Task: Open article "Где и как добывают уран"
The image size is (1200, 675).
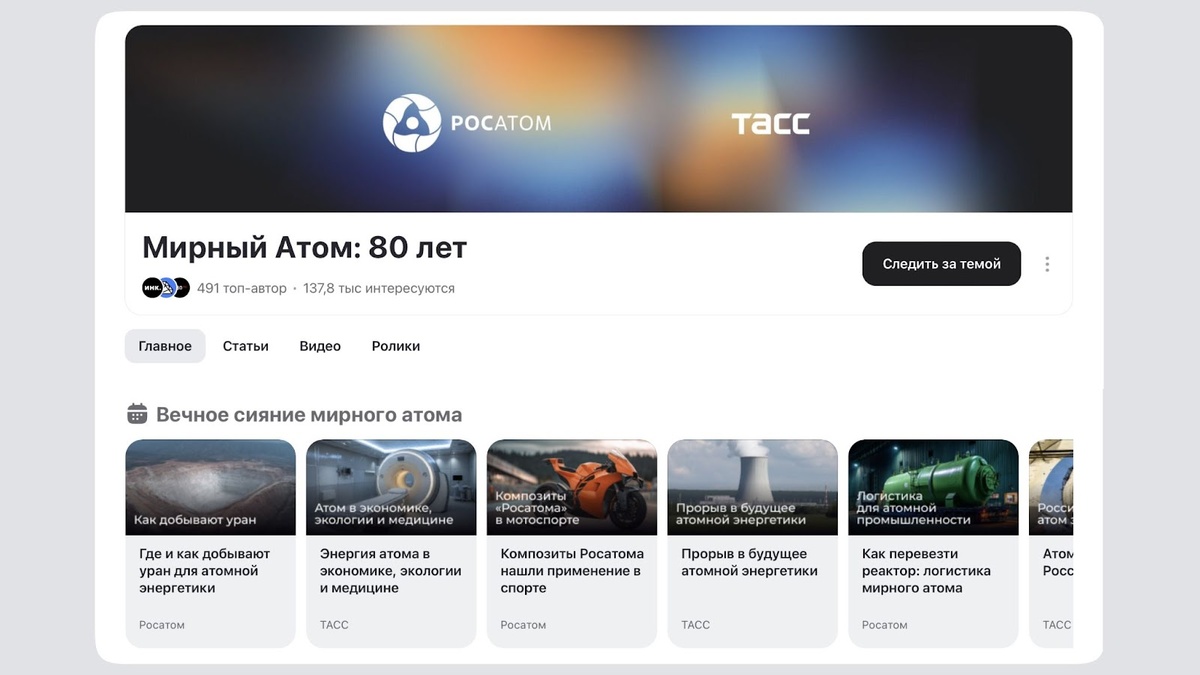Action: coord(205,571)
